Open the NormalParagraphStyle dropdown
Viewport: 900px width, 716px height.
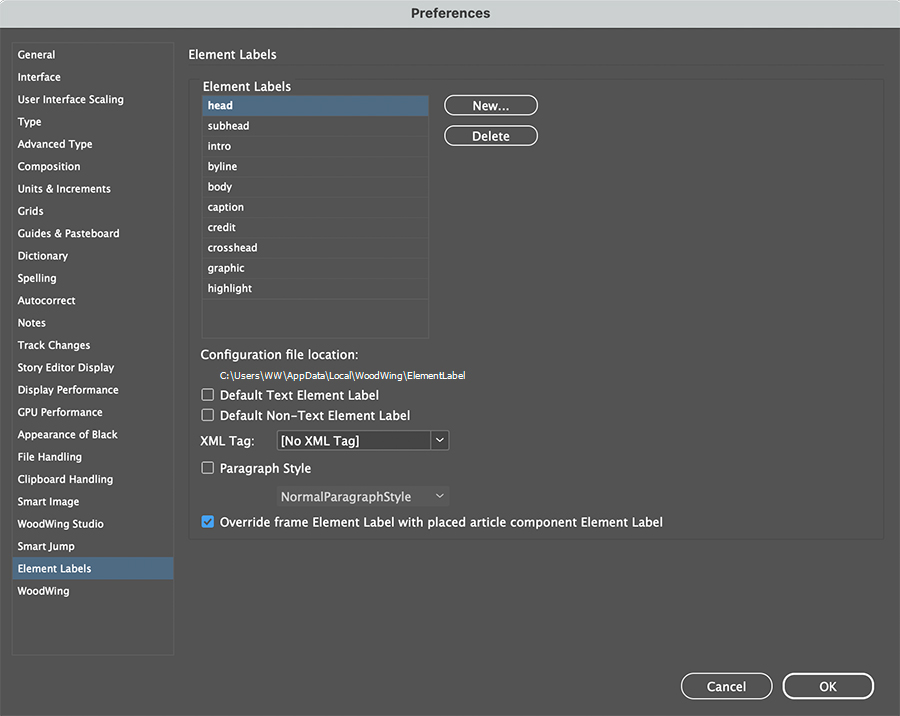pyautogui.click(x=363, y=497)
